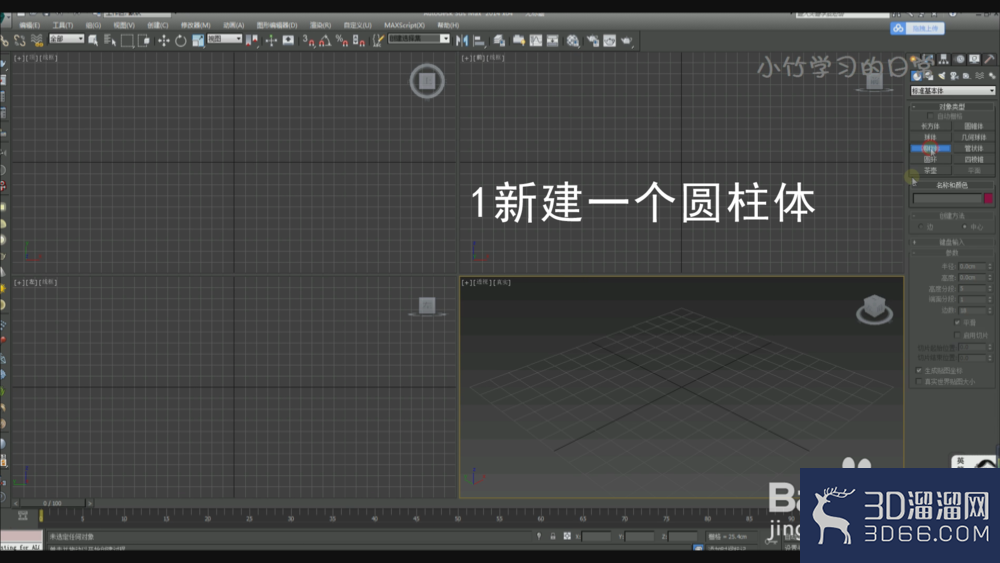Open the 全部 selection filter dropdown
This screenshot has width=1000, height=563.
click(67, 39)
